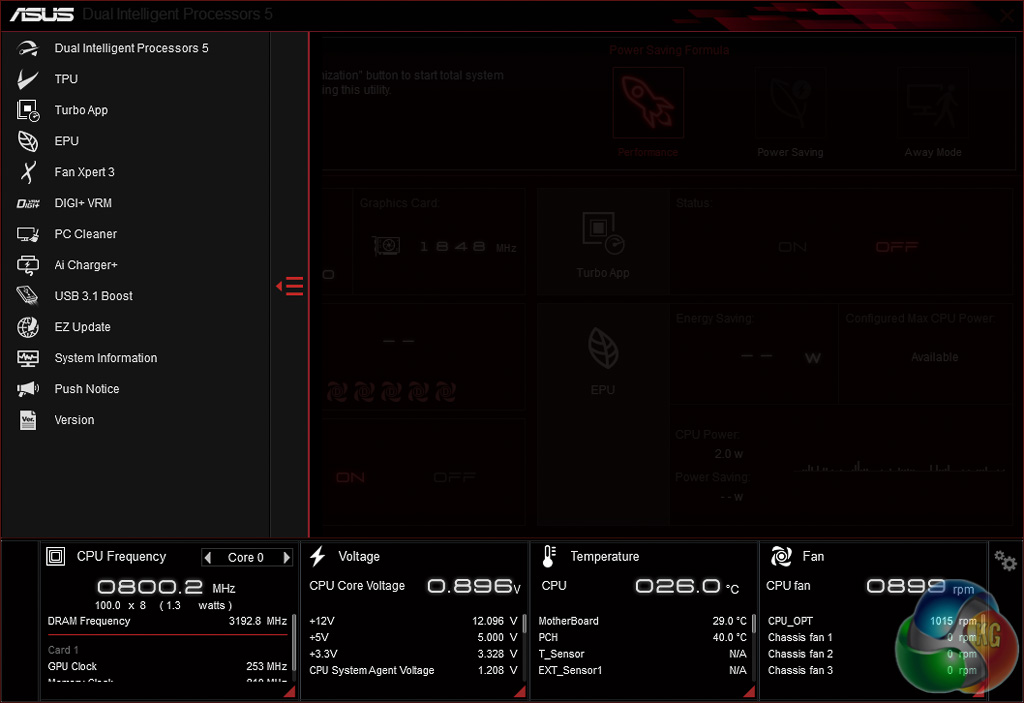Select the Version document icon
Viewport: 1024px width, 703px height.
coord(27,420)
